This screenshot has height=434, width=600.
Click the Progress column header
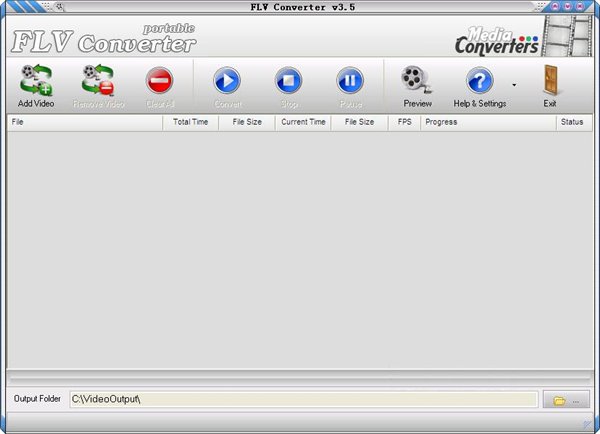point(488,122)
